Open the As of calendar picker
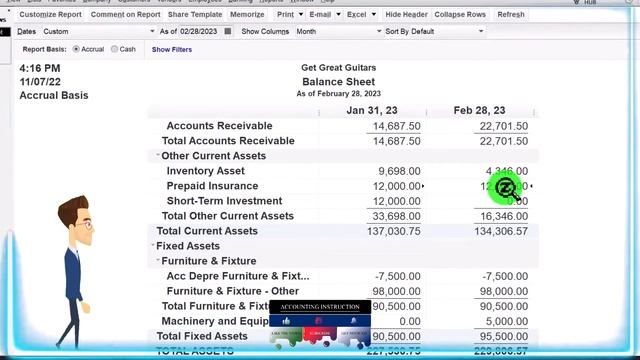640x360 pixels. point(228,31)
